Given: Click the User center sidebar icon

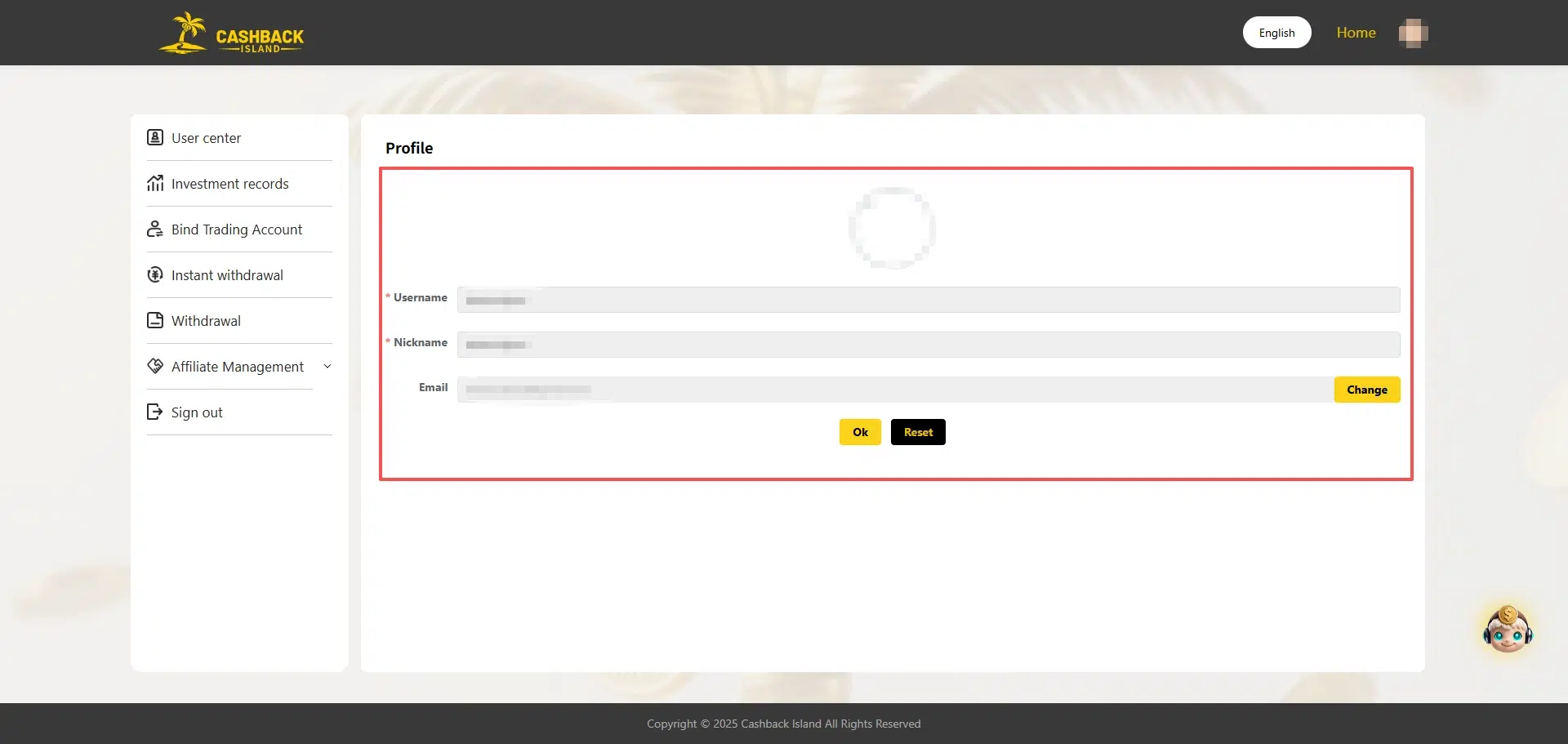Looking at the screenshot, I should 155,137.
